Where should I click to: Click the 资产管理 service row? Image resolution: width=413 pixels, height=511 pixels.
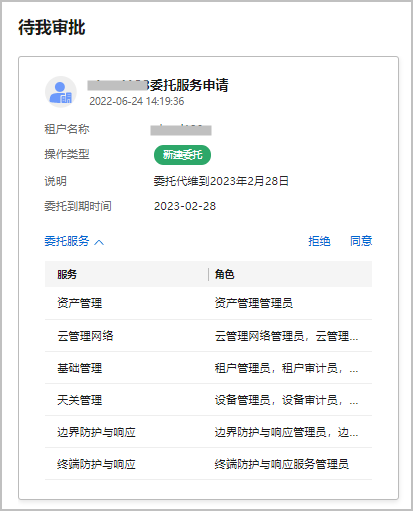click(x=208, y=303)
